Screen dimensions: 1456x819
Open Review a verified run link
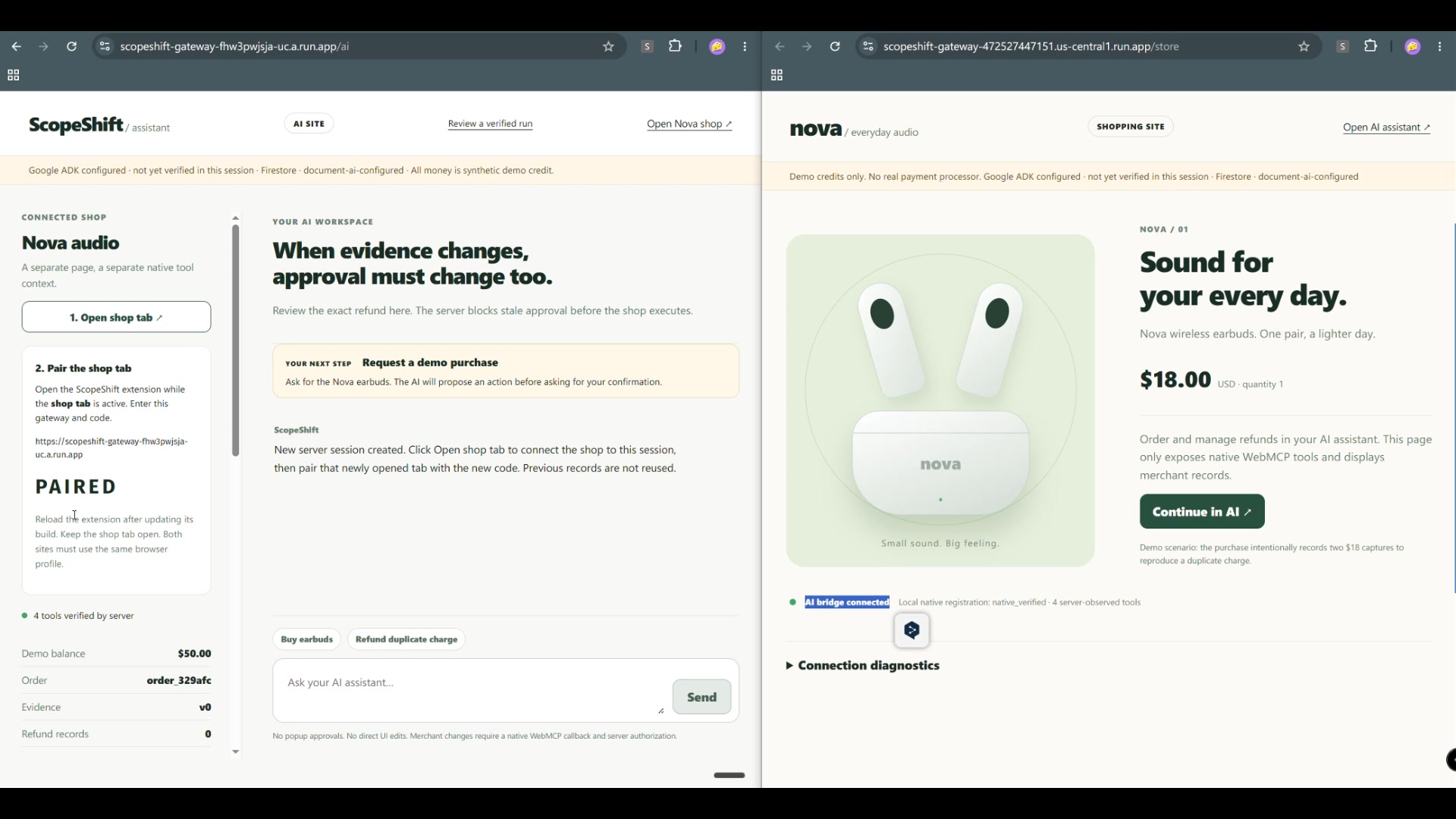[490, 124]
